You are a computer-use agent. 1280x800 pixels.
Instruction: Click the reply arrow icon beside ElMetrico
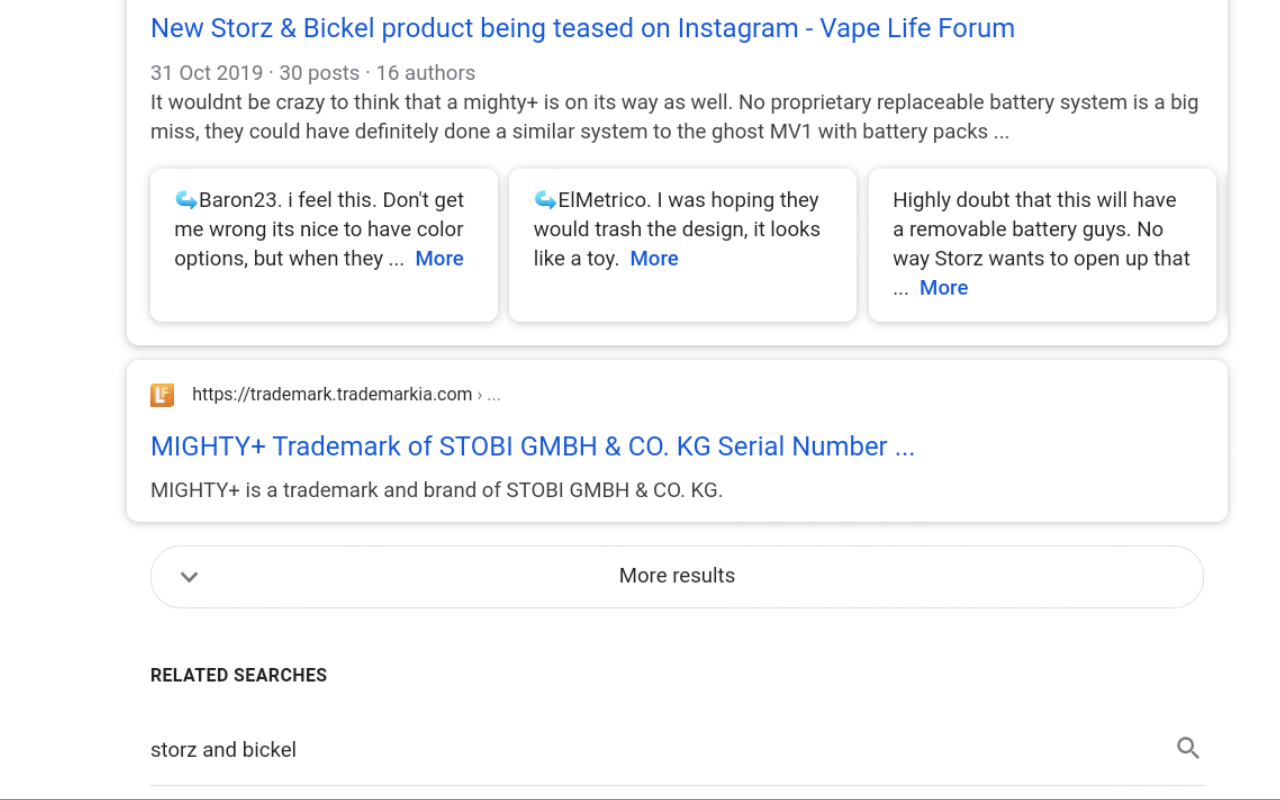point(545,200)
